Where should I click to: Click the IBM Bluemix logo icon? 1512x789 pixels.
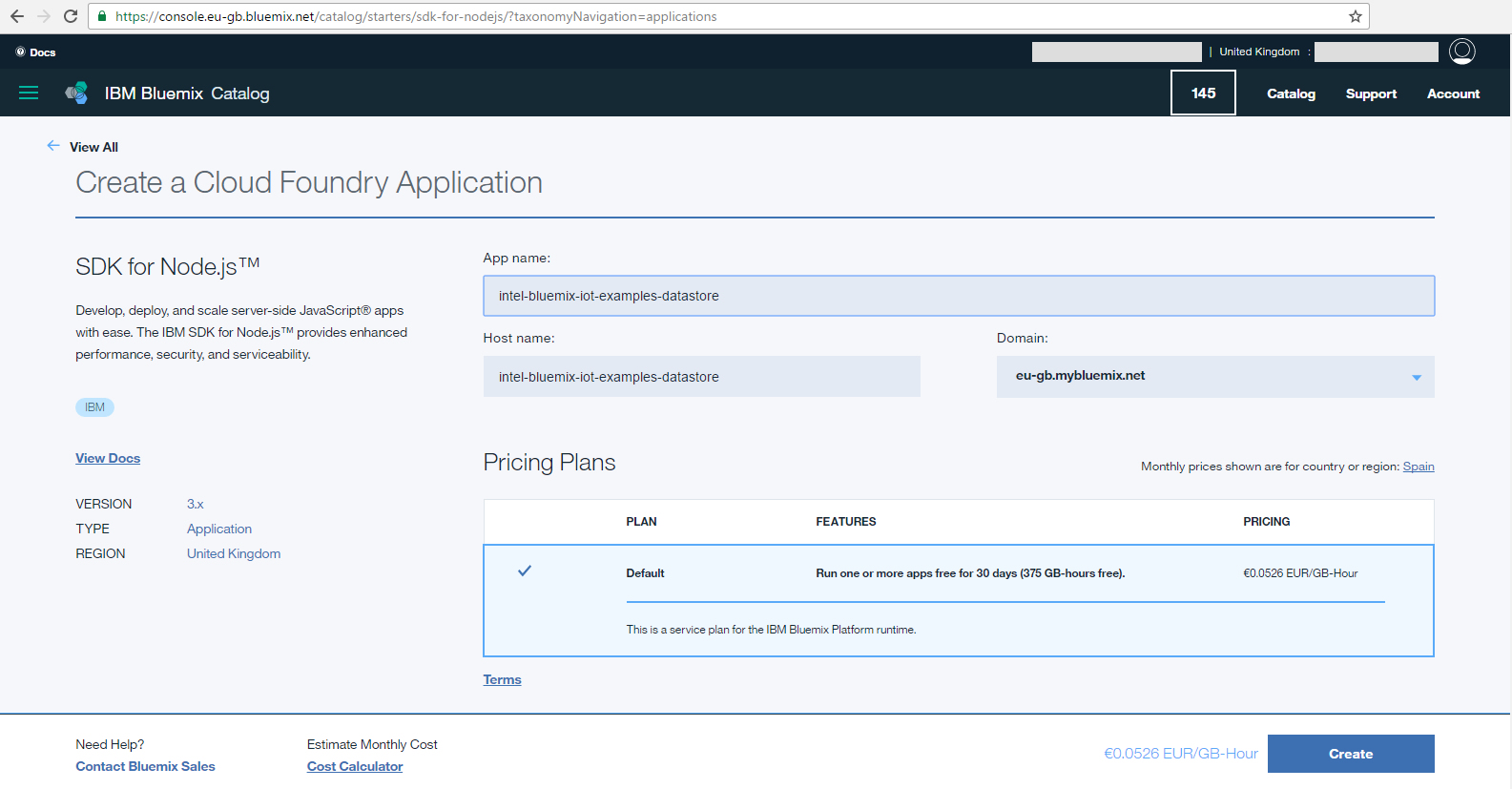(x=76, y=93)
